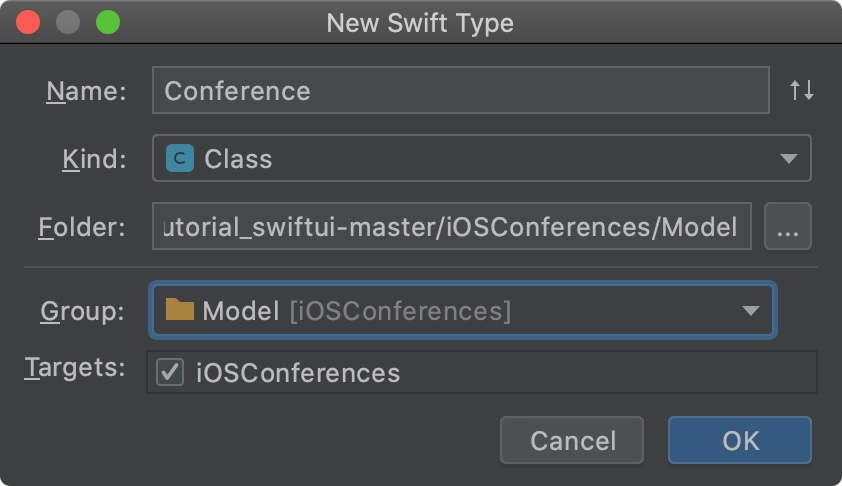Click the Name field containing Conference
This screenshot has width=842, height=486.
461,90
